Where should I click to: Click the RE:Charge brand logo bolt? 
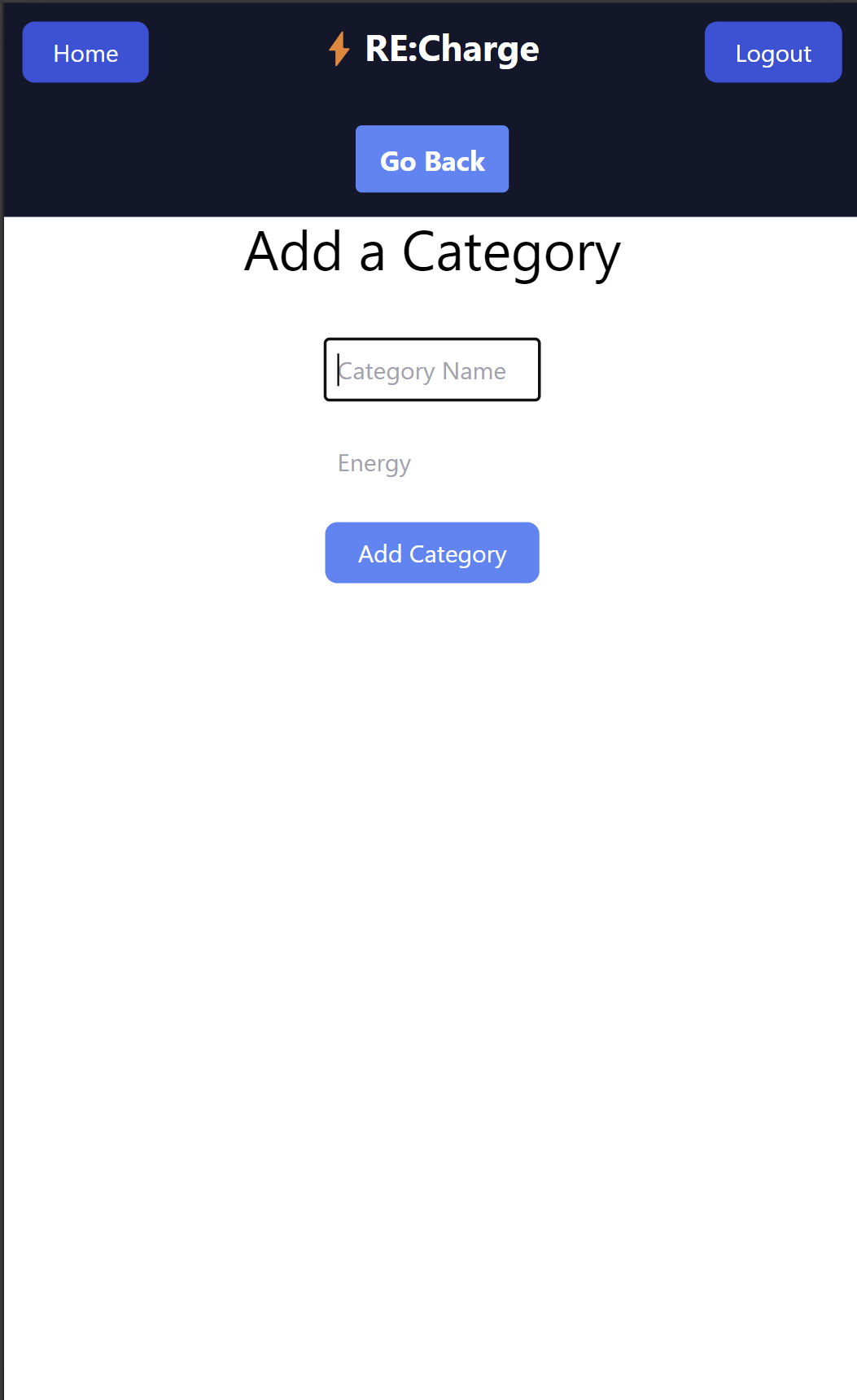click(x=339, y=49)
